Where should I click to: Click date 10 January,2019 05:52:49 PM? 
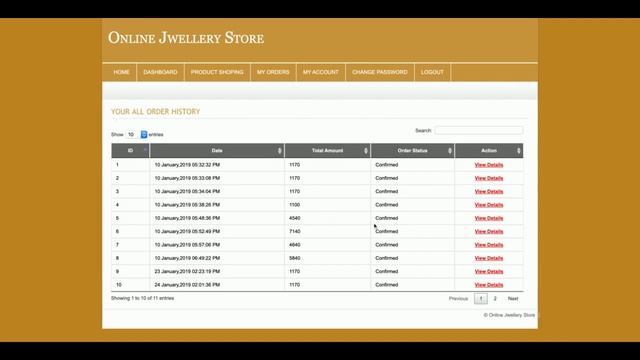click(187, 231)
